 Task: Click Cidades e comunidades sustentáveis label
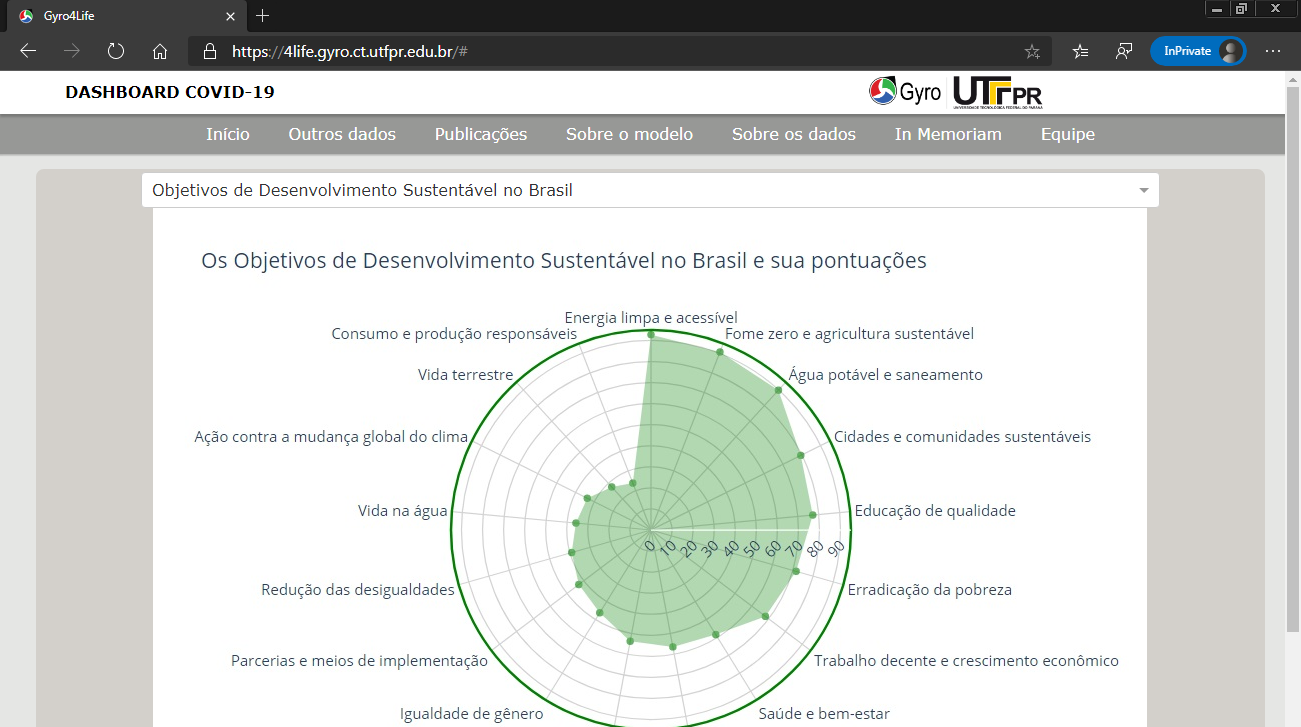962,437
